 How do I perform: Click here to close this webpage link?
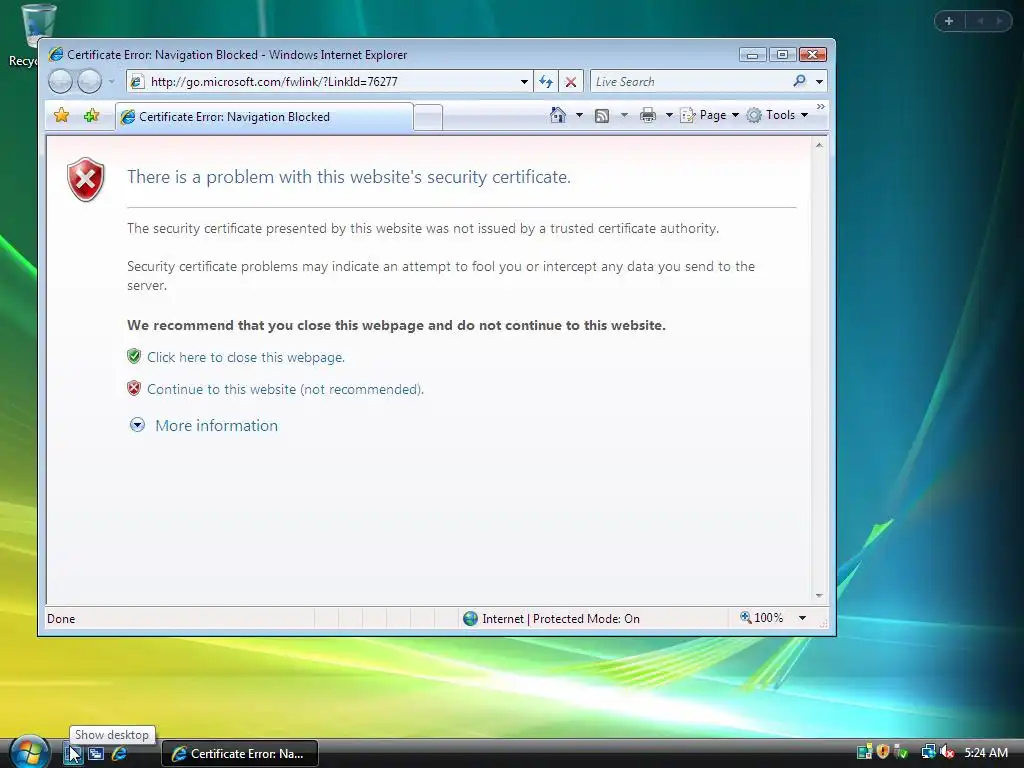tap(246, 357)
